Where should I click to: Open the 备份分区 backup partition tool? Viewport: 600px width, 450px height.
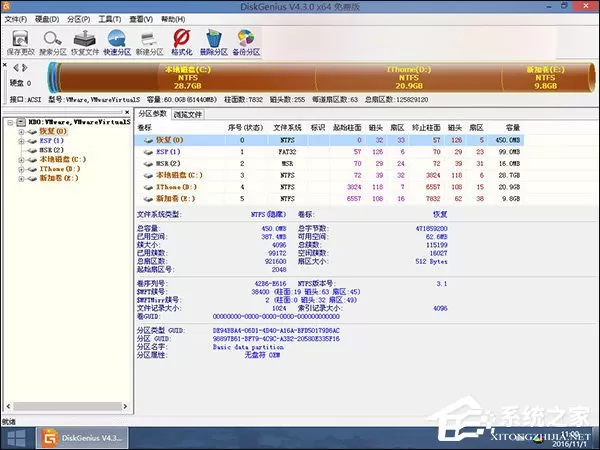pyautogui.click(x=246, y=42)
